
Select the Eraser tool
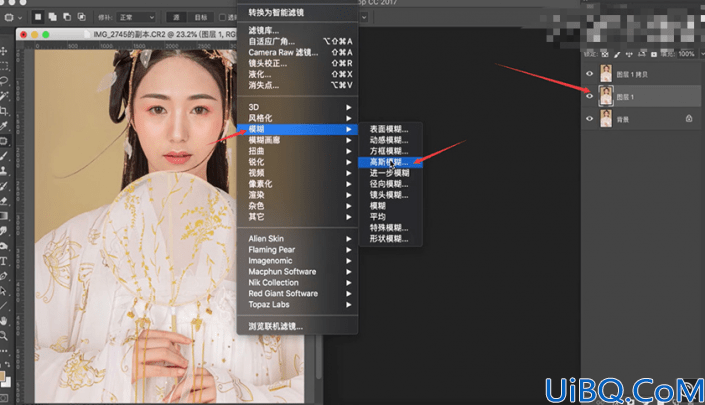(x=4, y=201)
